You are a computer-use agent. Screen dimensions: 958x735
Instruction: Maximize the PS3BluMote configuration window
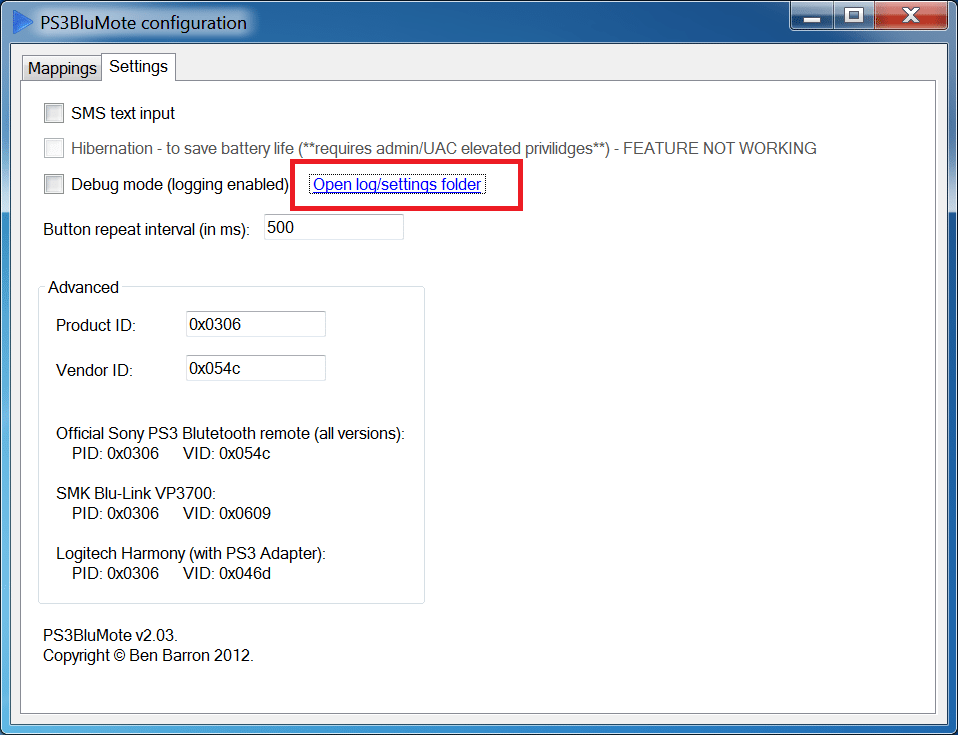pyautogui.click(x=854, y=16)
